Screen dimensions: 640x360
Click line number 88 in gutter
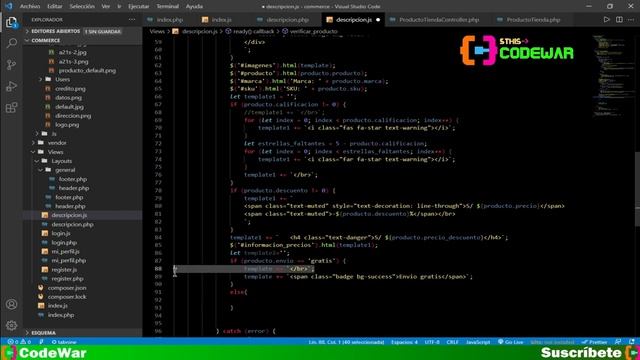(158, 269)
